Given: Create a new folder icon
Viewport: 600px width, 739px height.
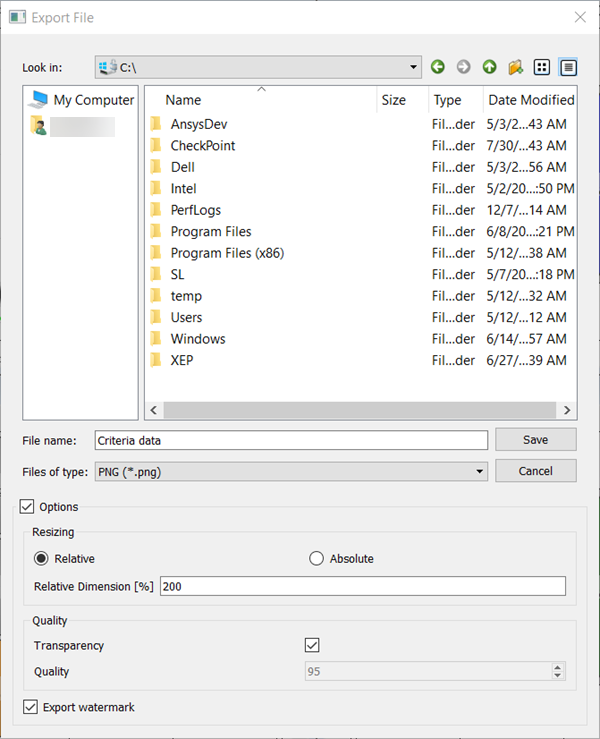Looking at the screenshot, I should click(516, 67).
